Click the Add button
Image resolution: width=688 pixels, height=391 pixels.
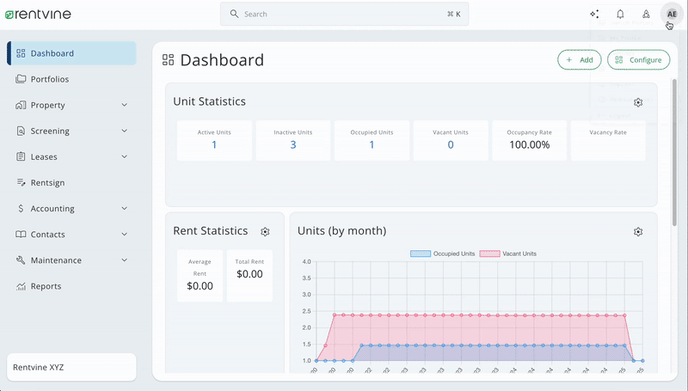click(x=579, y=60)
